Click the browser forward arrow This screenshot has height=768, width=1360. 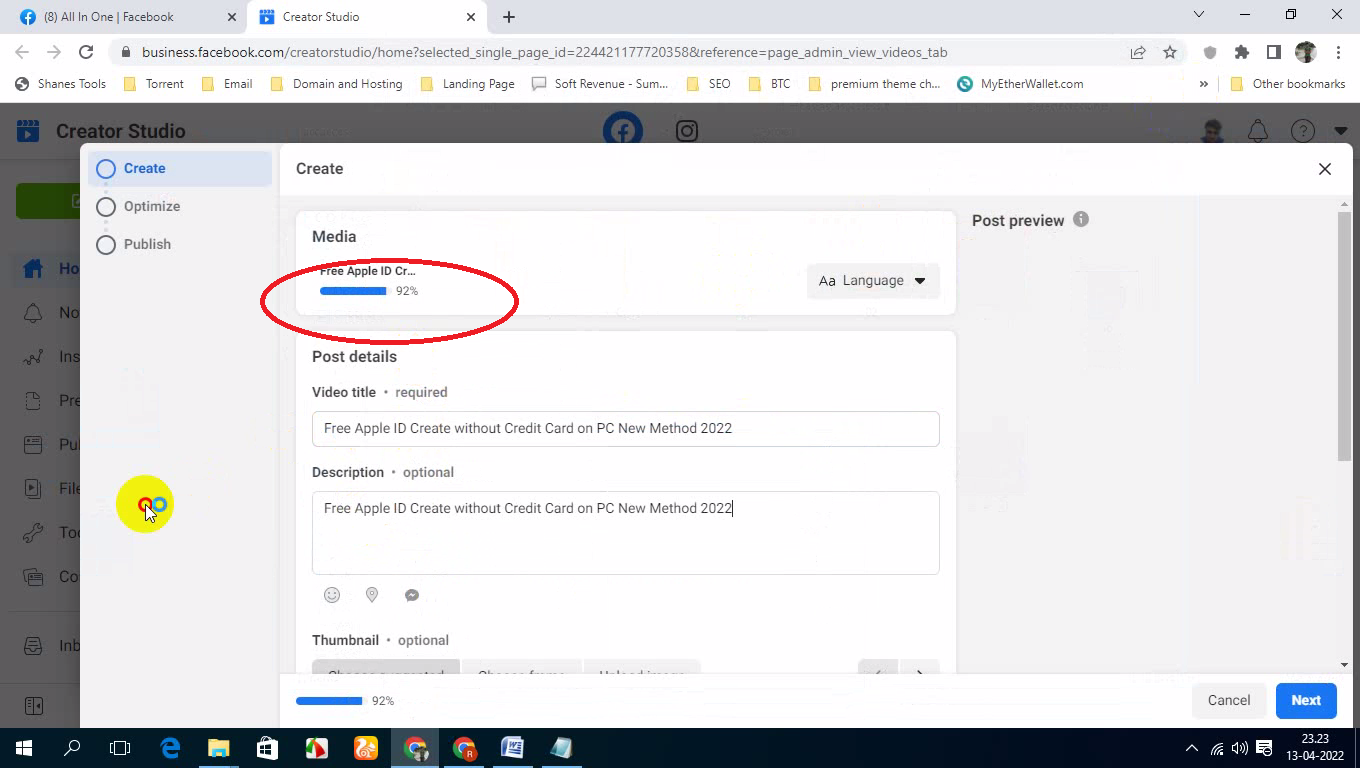pyautogui.click(x=54, y=52)
